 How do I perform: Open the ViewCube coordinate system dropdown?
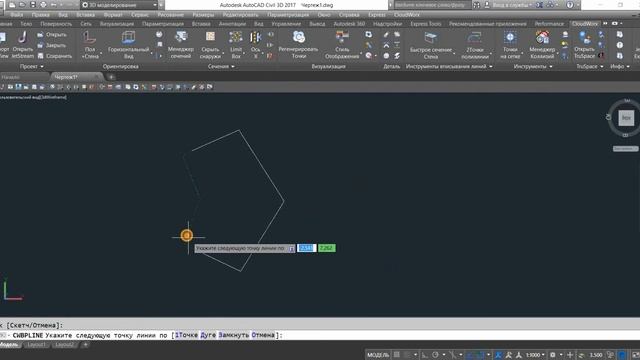[x=625, y=149]
